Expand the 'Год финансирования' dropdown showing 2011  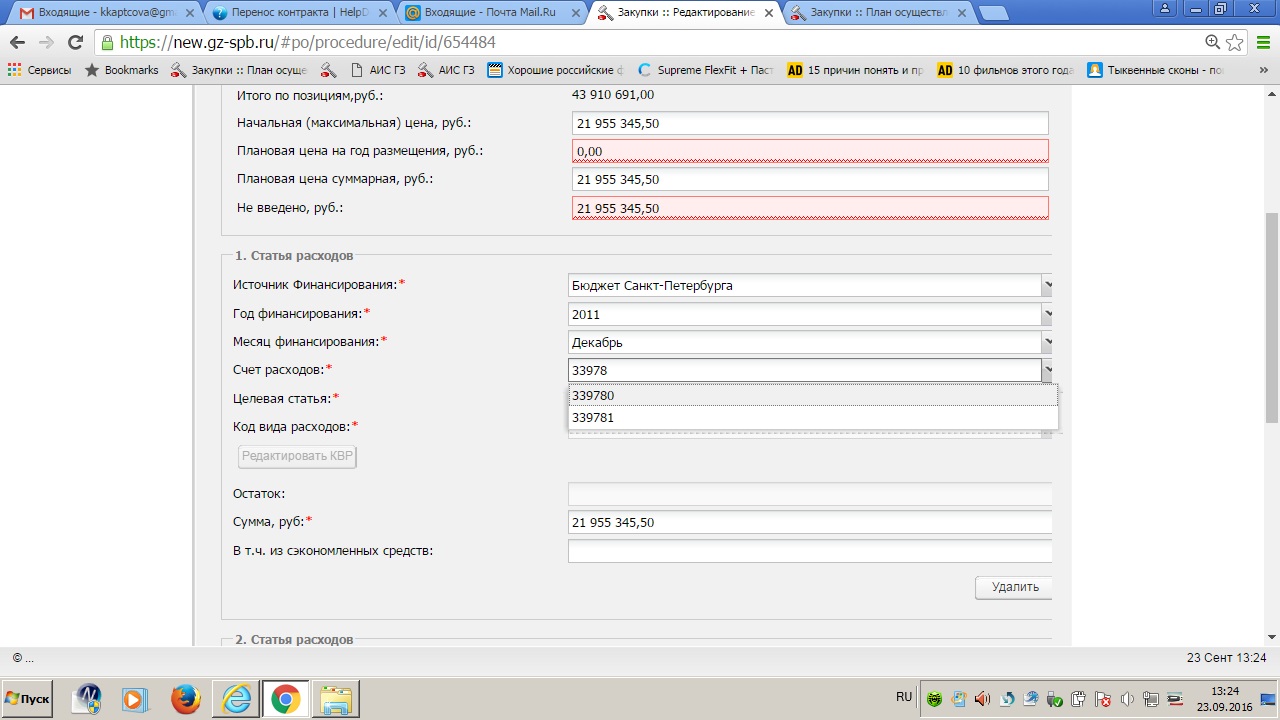click(1047, 314)
